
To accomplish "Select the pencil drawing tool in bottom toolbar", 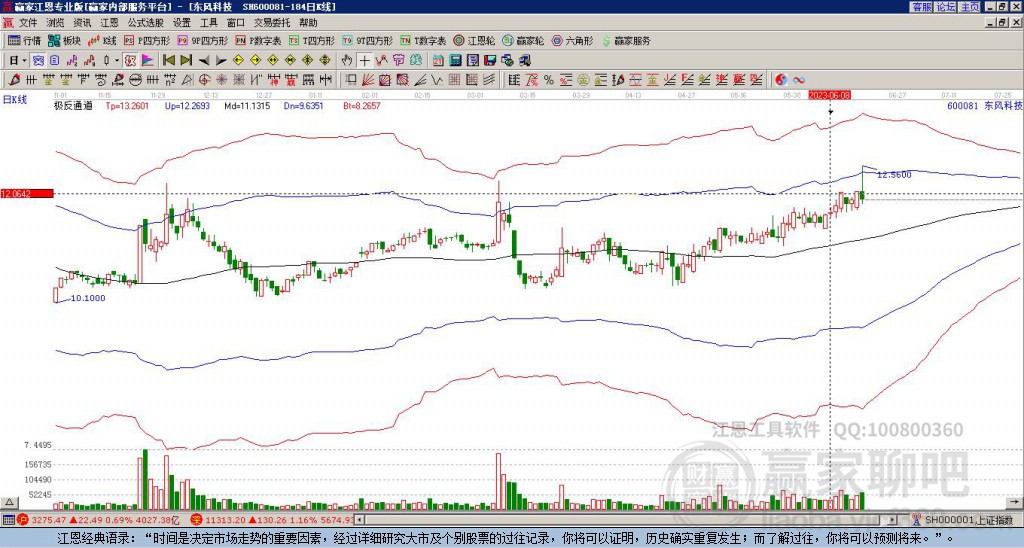I will (13, 80).
